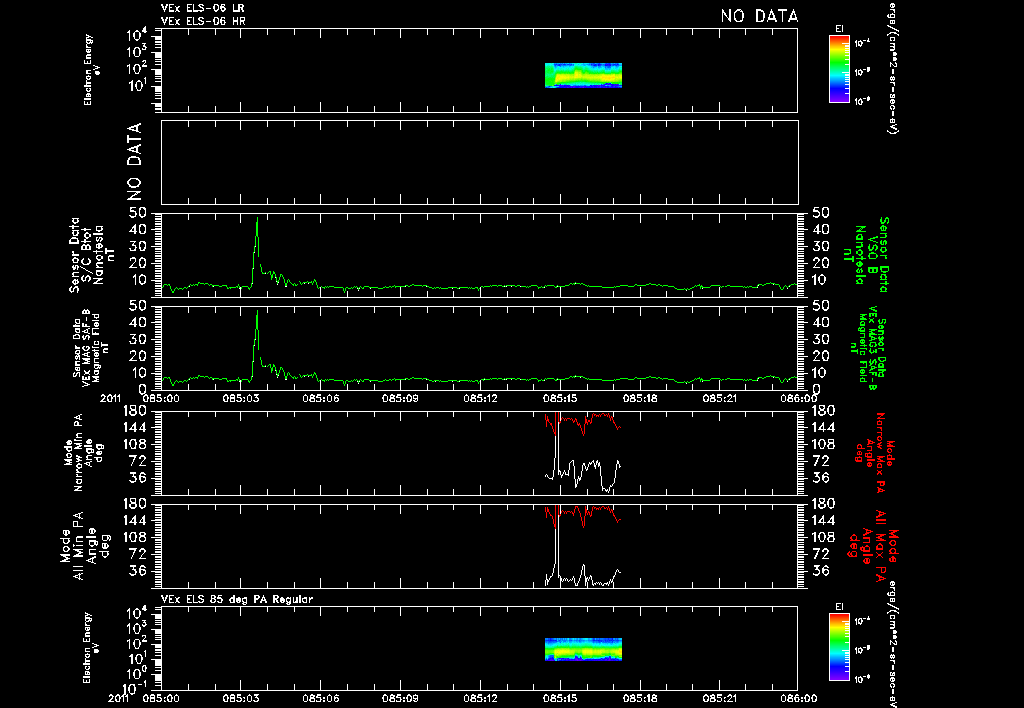Click the "Mode All Min PA Angle" axis label
The height and width of the screenshot is (708, 1024).
pos(86,545)
